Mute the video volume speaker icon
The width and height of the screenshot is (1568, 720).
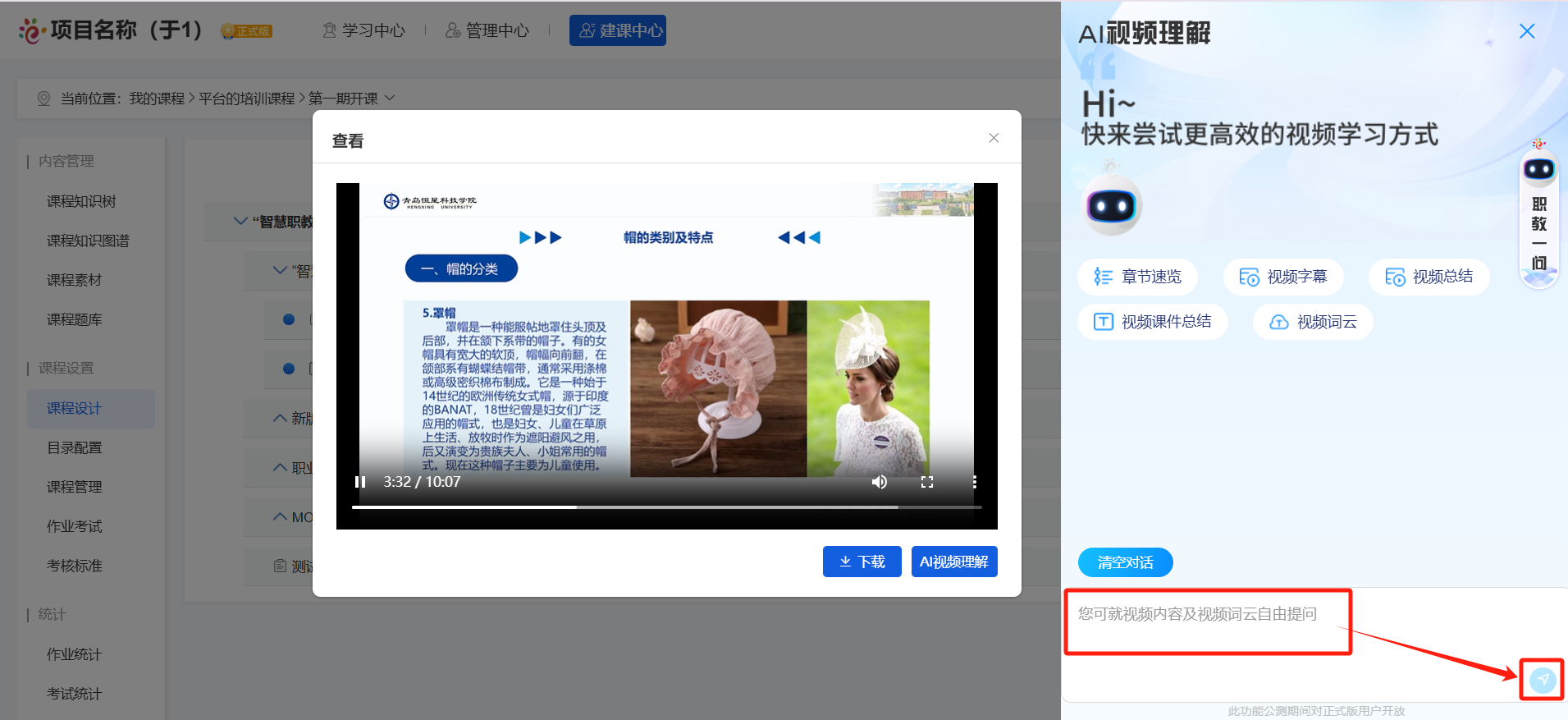[x=879, y=482]
